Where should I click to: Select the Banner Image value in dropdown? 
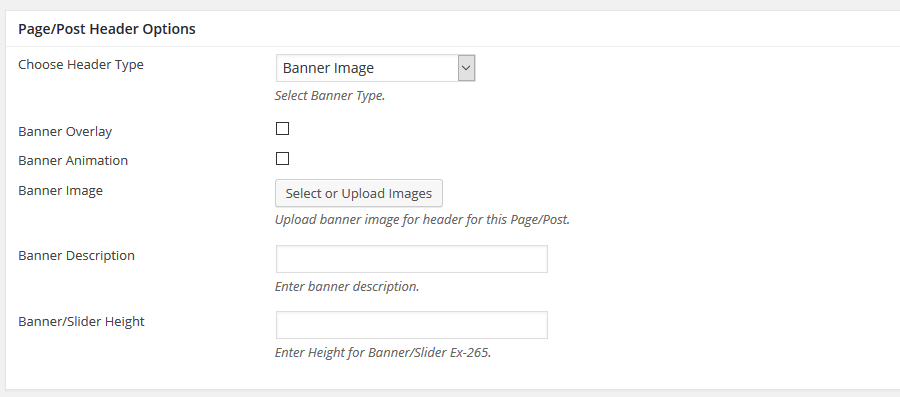[328, 68]
